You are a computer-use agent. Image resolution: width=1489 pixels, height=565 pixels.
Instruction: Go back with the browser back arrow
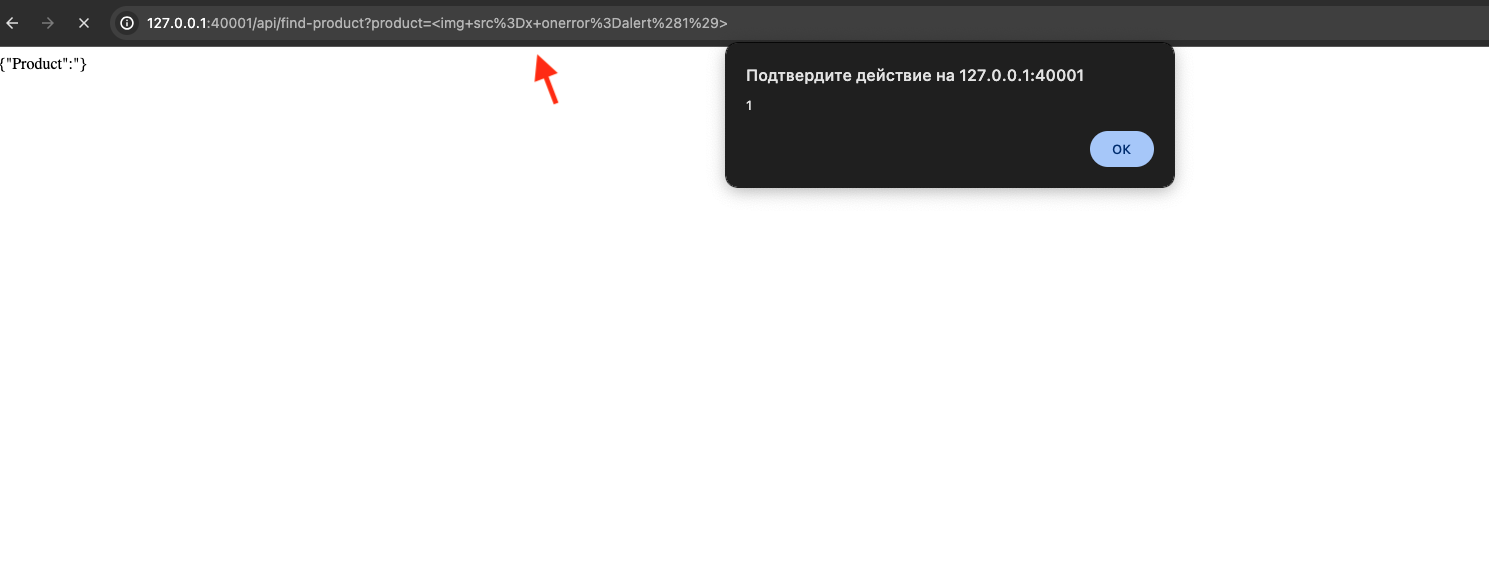click(13, 22)
